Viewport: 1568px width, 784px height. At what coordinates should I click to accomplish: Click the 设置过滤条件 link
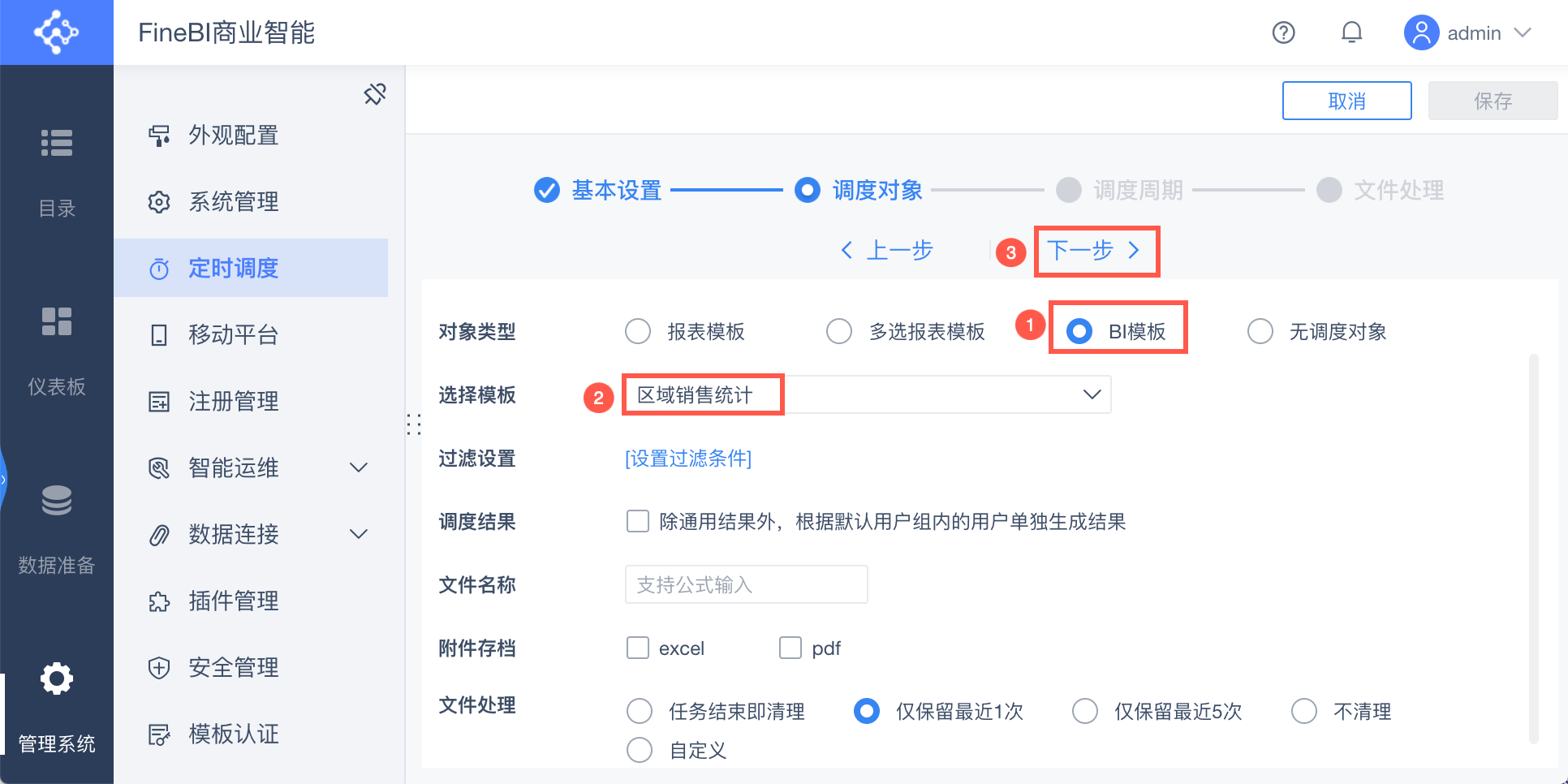(x=688, y=459)
